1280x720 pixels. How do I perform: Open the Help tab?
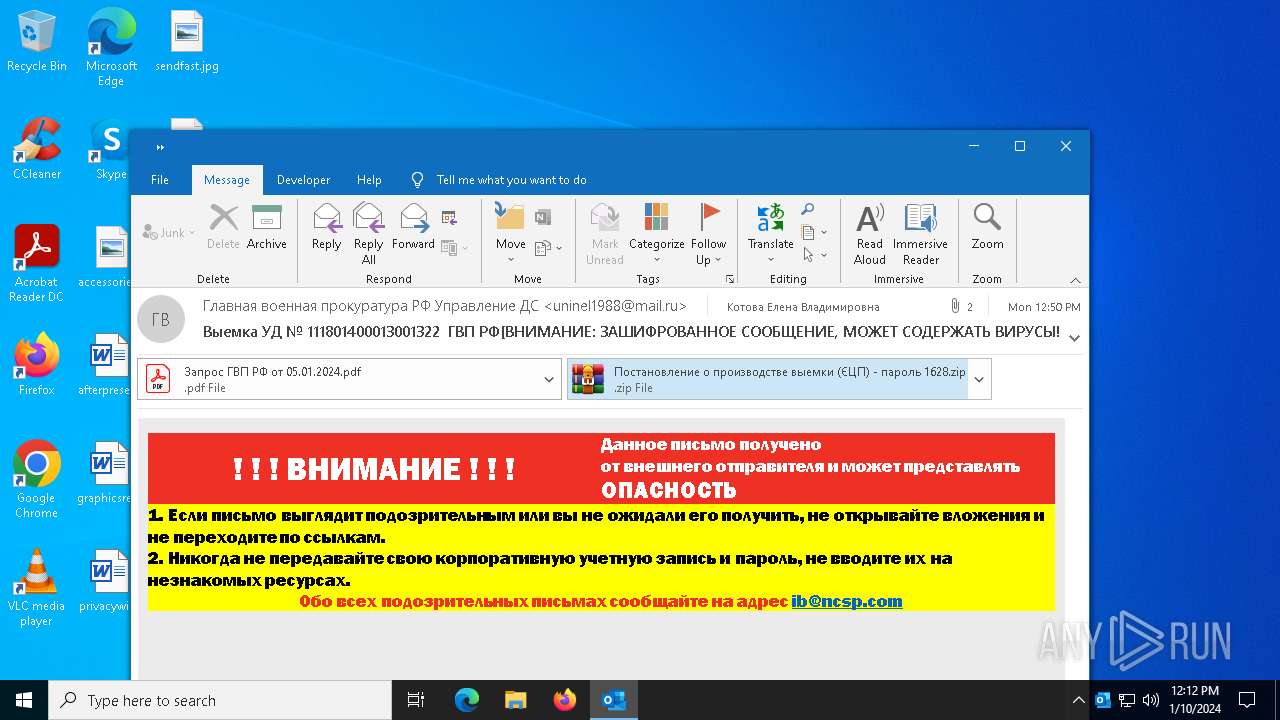tap(369, 180)
